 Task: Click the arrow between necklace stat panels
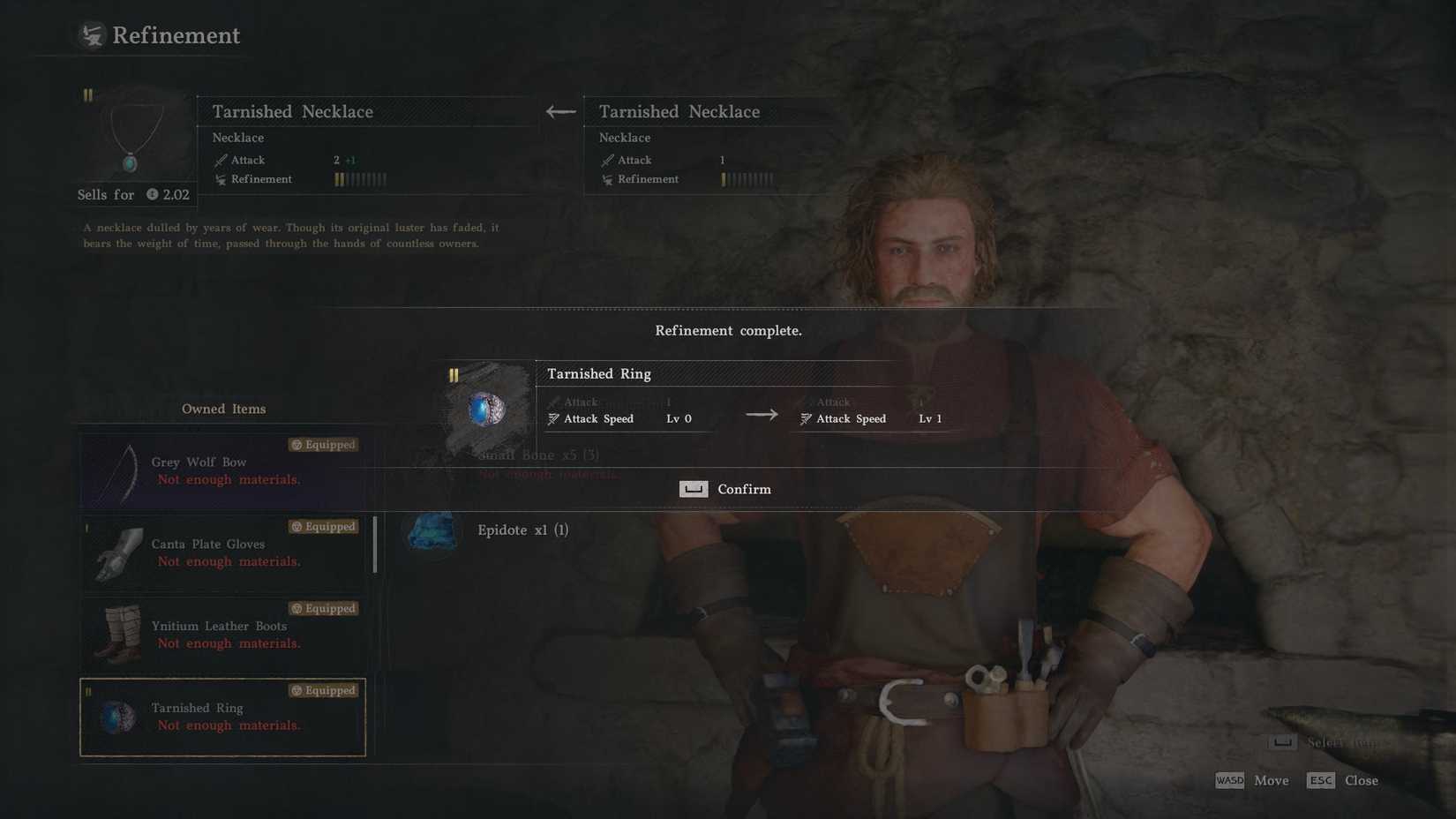[560, 112]
